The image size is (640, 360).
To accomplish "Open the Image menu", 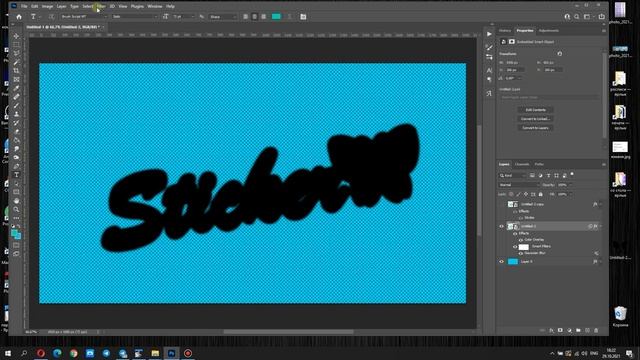I will (47, 6).
